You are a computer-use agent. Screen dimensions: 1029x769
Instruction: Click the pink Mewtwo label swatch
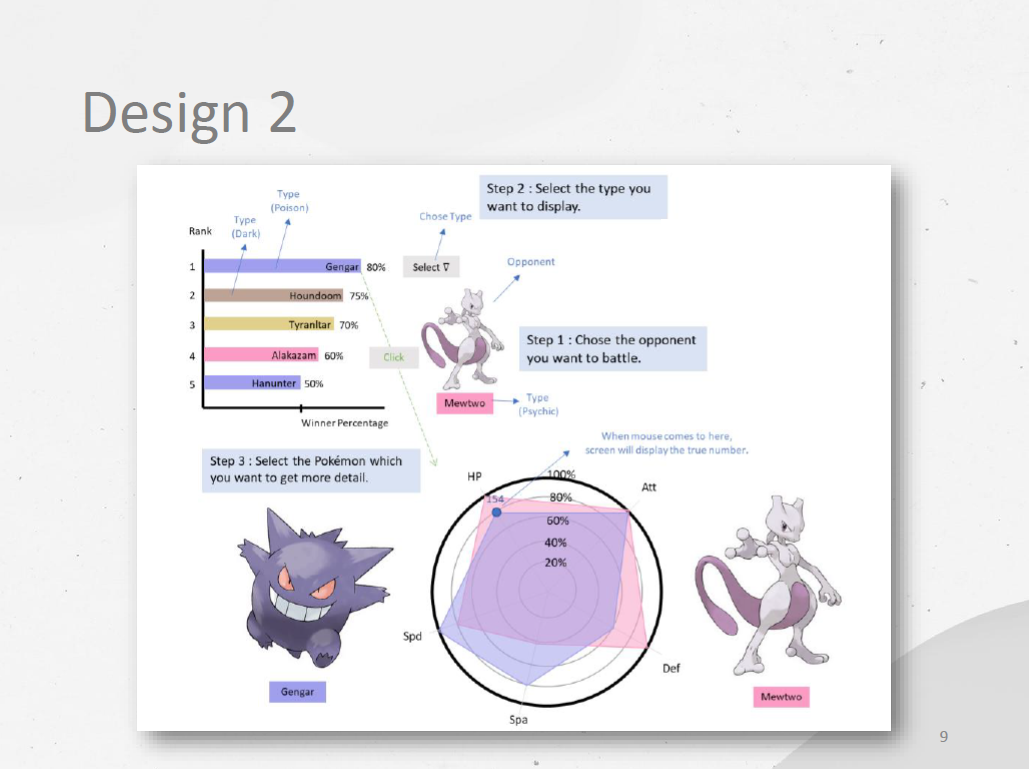(x=780, y=697)
